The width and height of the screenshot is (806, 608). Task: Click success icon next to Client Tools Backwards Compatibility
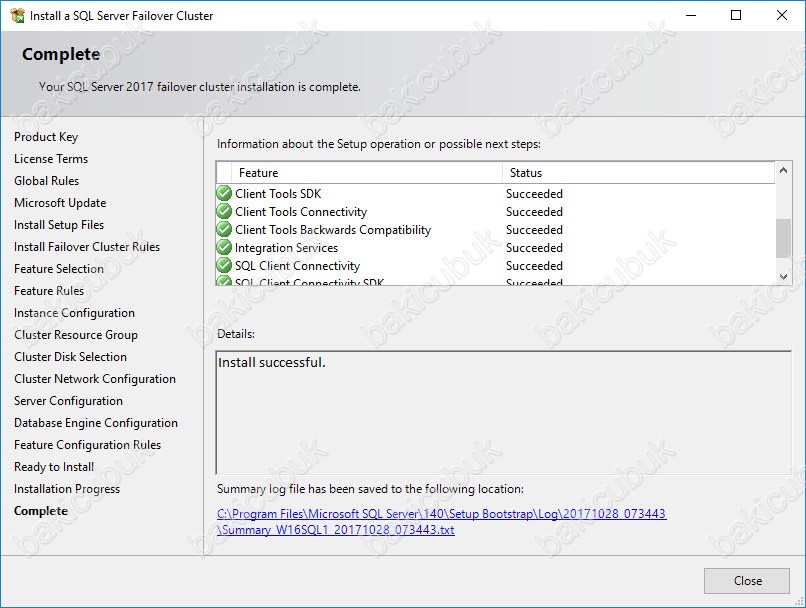pos(224,230)
